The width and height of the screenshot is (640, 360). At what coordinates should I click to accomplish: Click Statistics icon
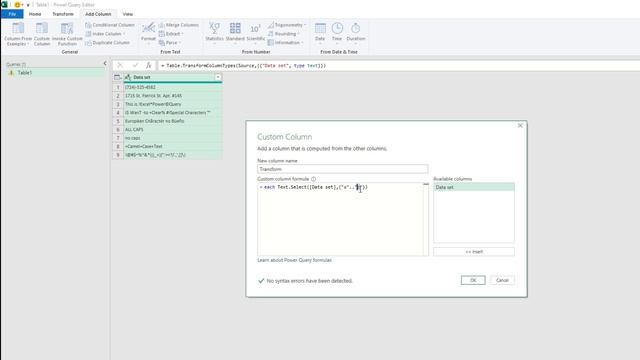214,28
